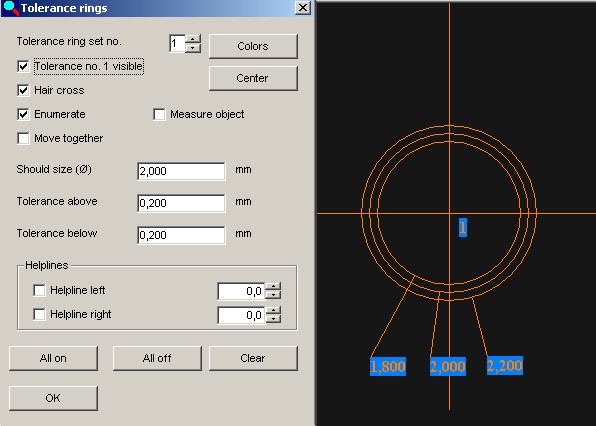
Task: Decrement the Helpline right value
Action: (273, 319)
